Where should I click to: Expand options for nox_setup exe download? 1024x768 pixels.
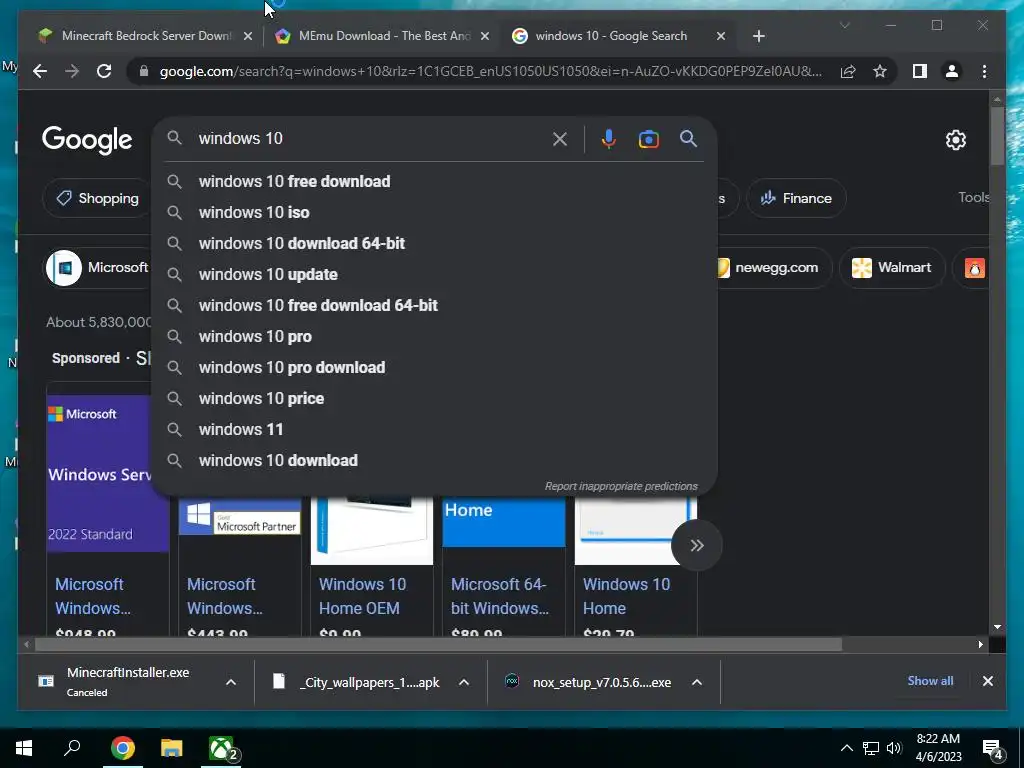[x=697, y=682]
